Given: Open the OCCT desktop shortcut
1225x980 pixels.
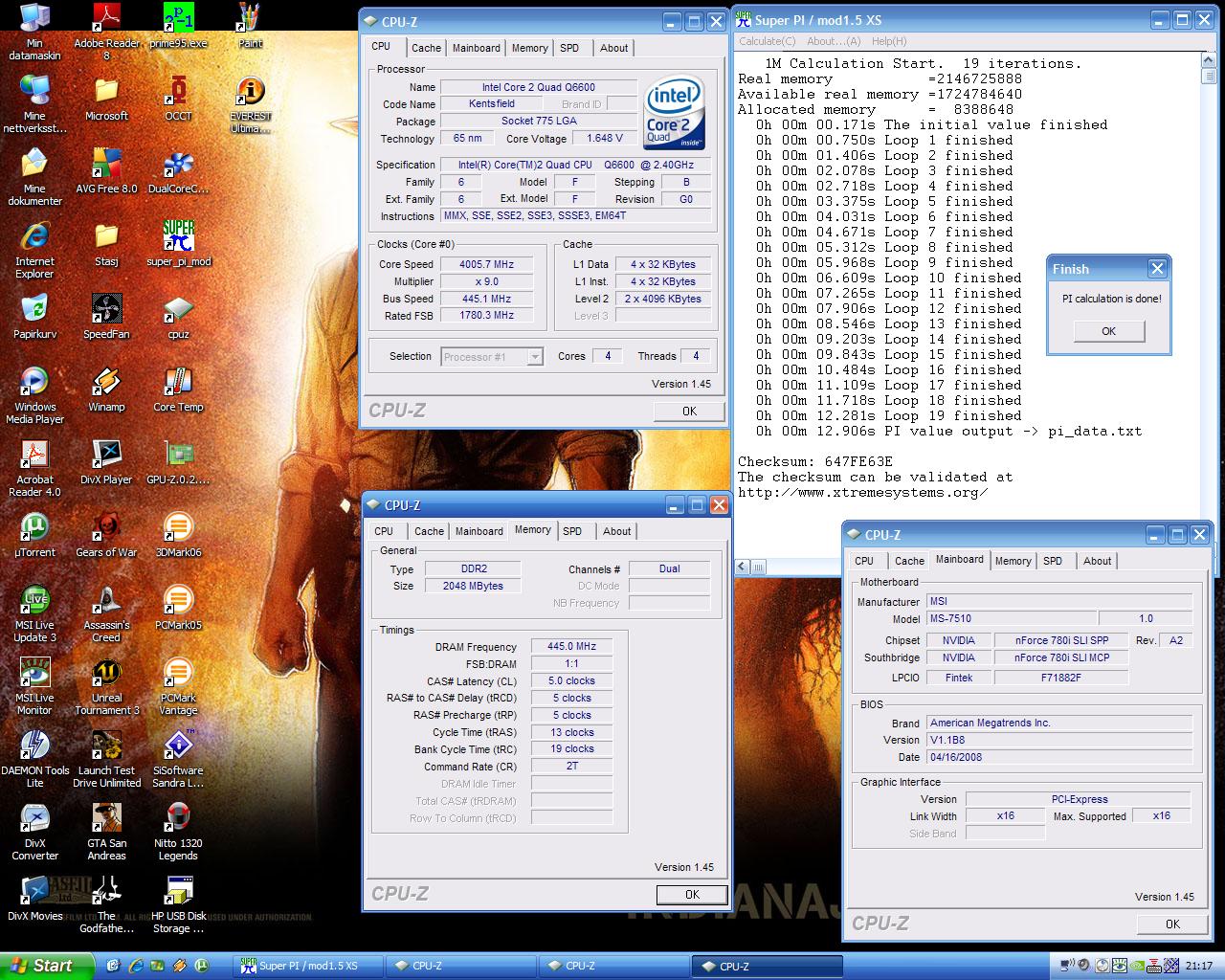Looking at the screenshot, I should coord(178,100).
